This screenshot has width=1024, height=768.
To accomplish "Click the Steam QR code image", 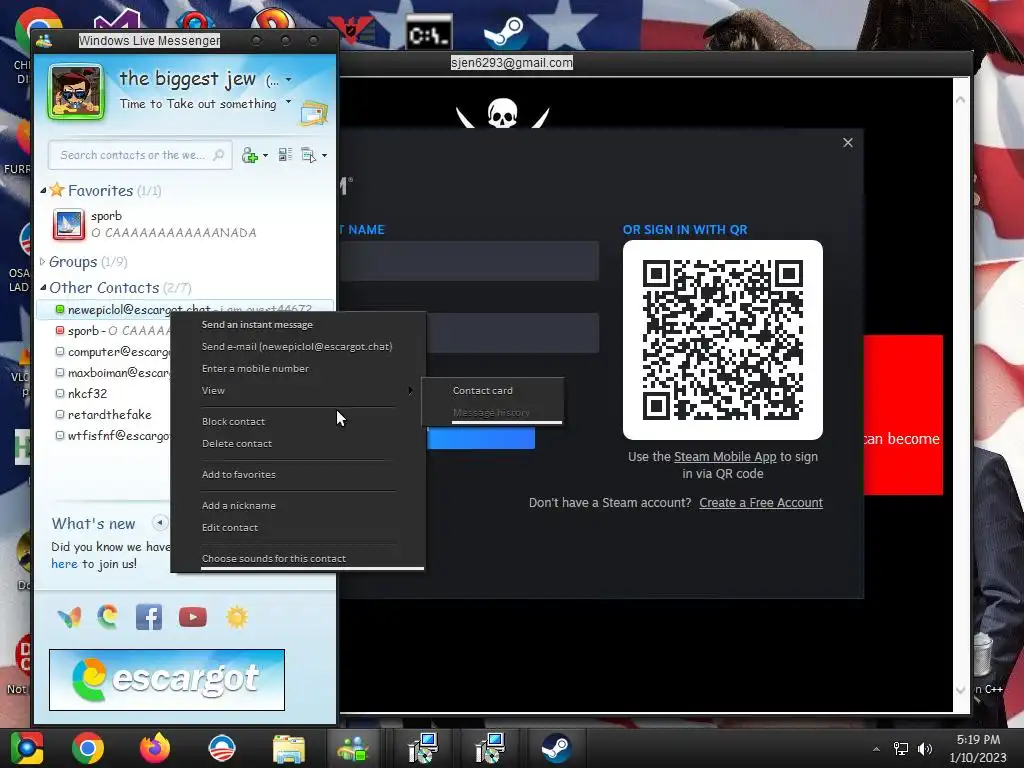I will [722, 340].
